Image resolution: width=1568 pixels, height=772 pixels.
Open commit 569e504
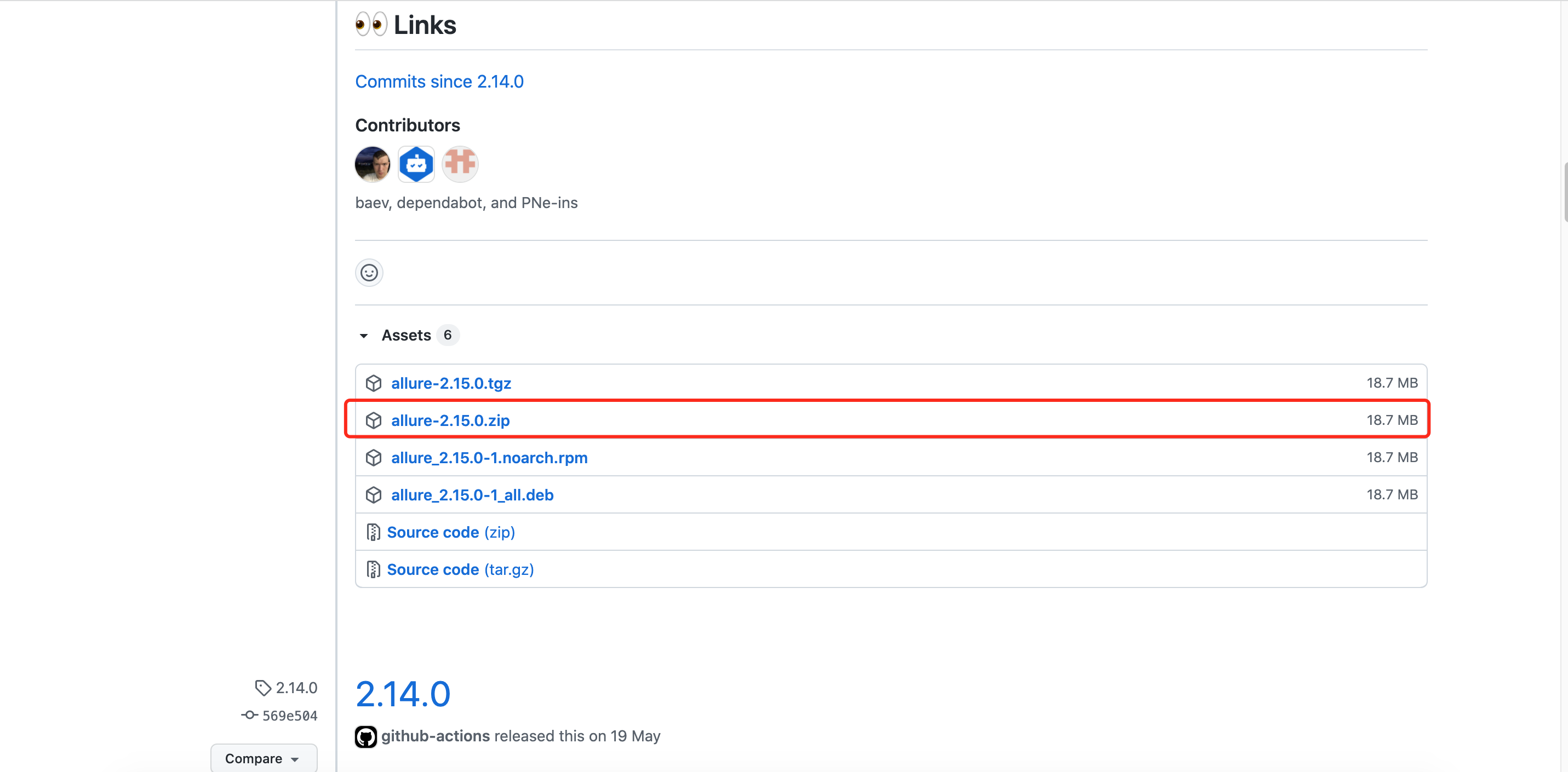click(x=290, y=716)
